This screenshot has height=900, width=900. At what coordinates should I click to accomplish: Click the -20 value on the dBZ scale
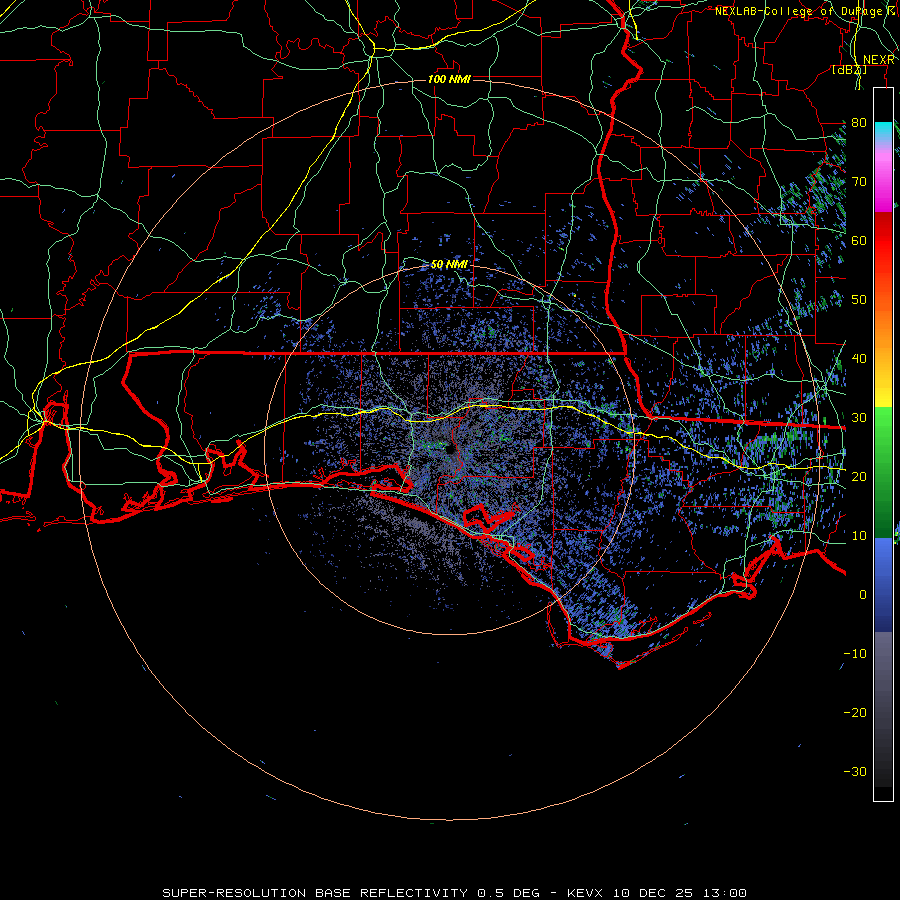[x=855, y=713]
